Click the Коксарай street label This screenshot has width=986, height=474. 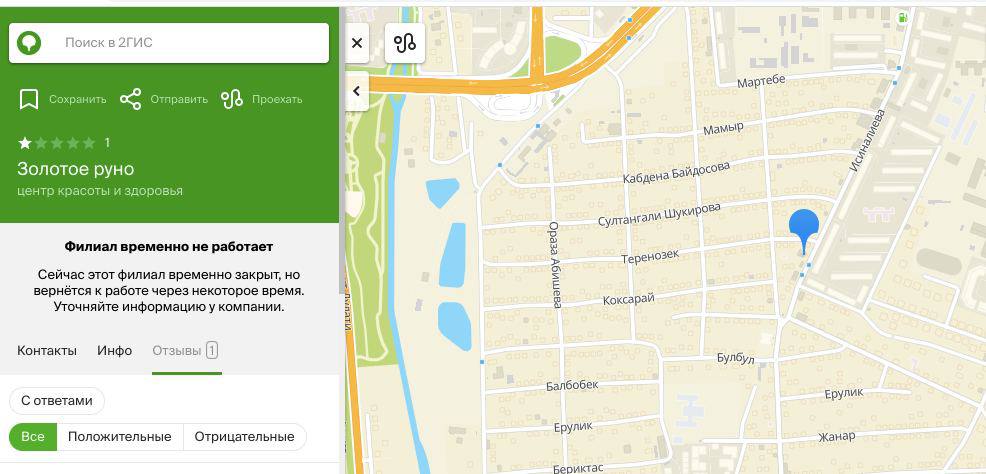629,299
